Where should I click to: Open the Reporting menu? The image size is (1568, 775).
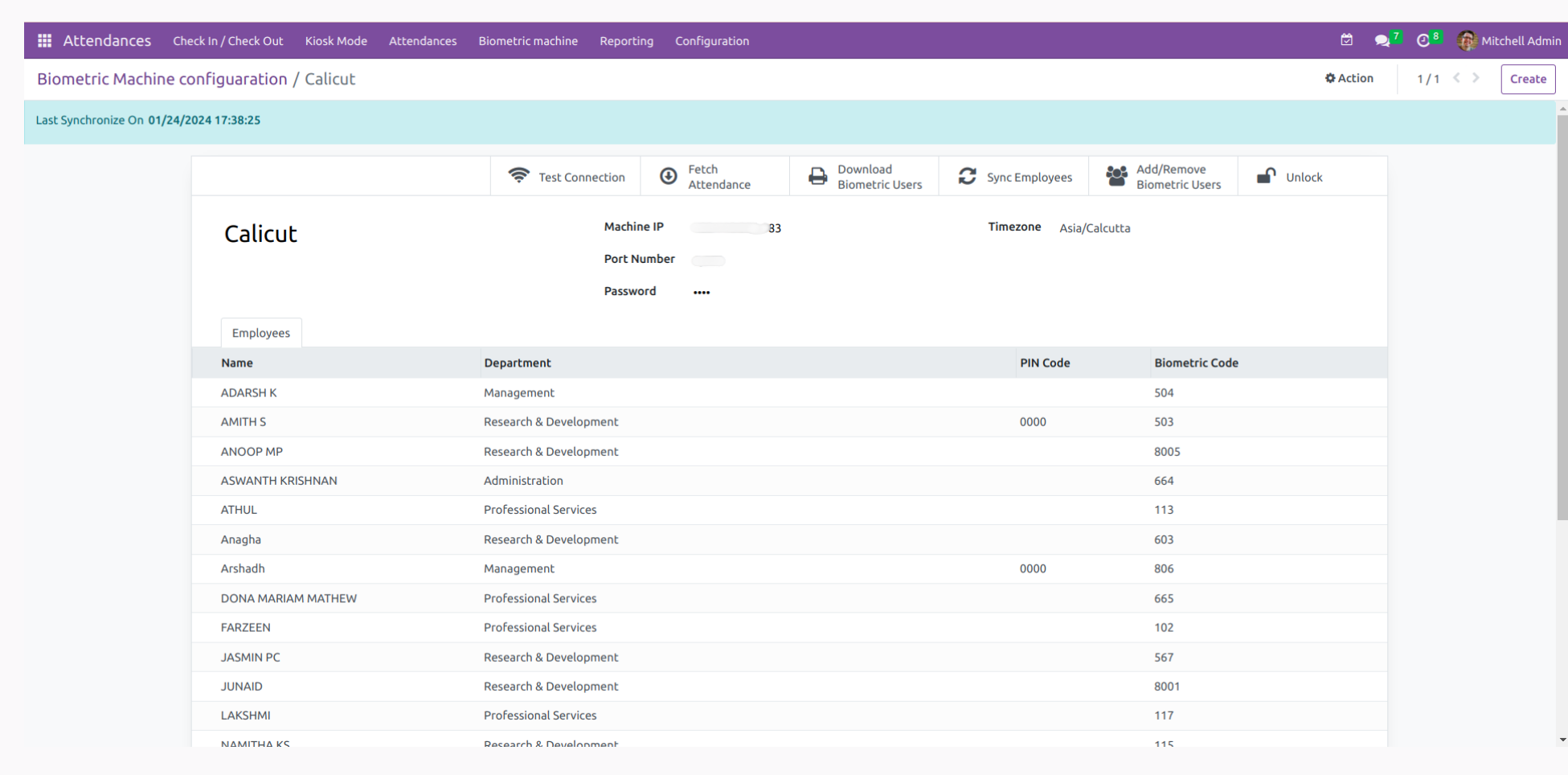626,41
